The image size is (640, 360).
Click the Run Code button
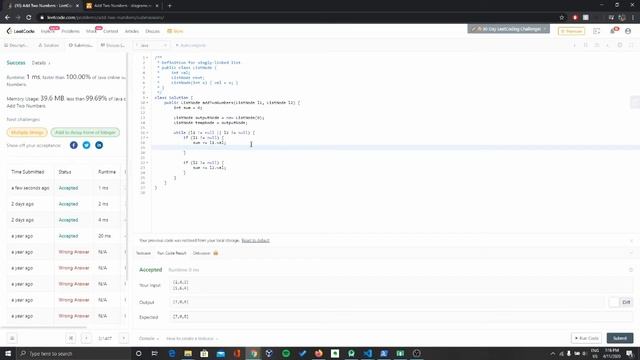587,338
